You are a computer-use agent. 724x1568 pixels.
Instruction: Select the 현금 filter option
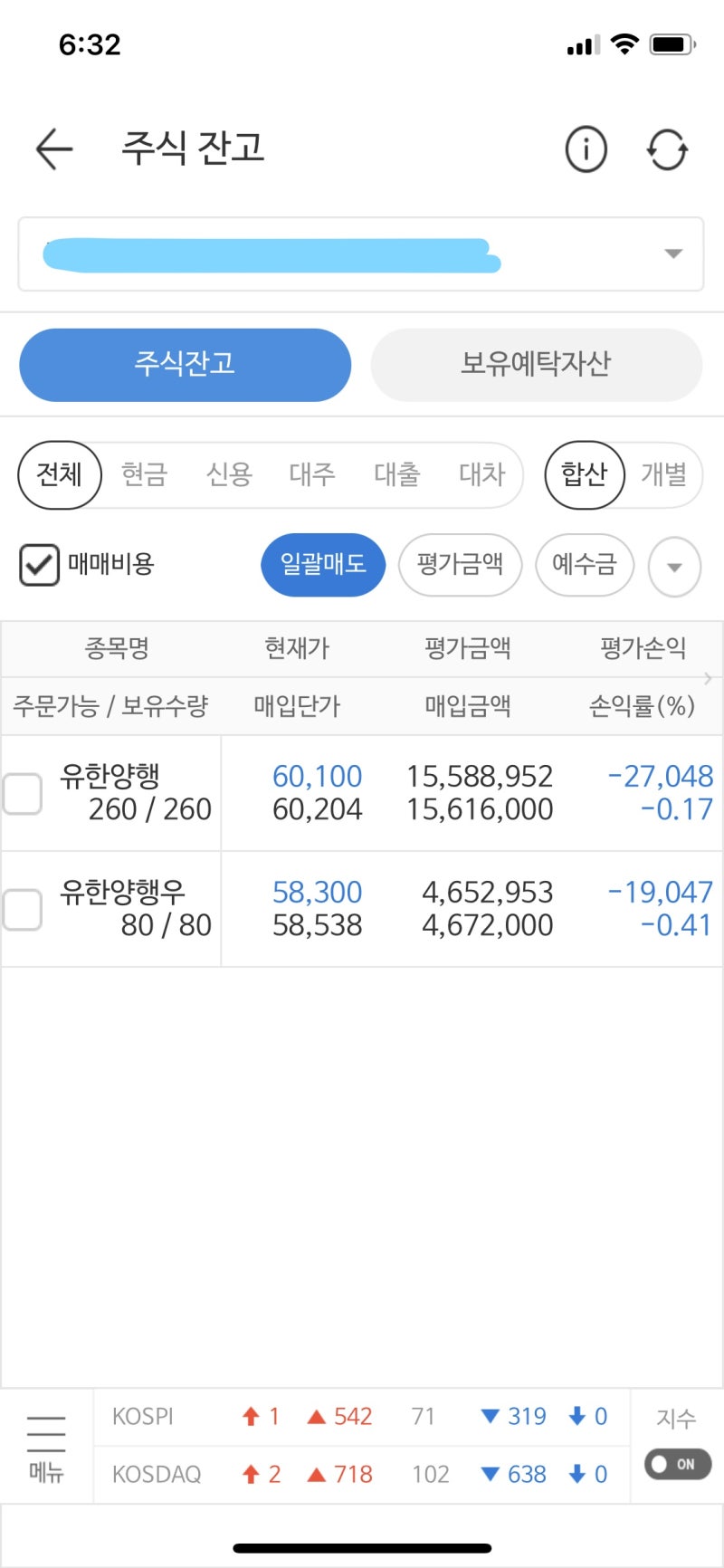click(x=142, y=475)
